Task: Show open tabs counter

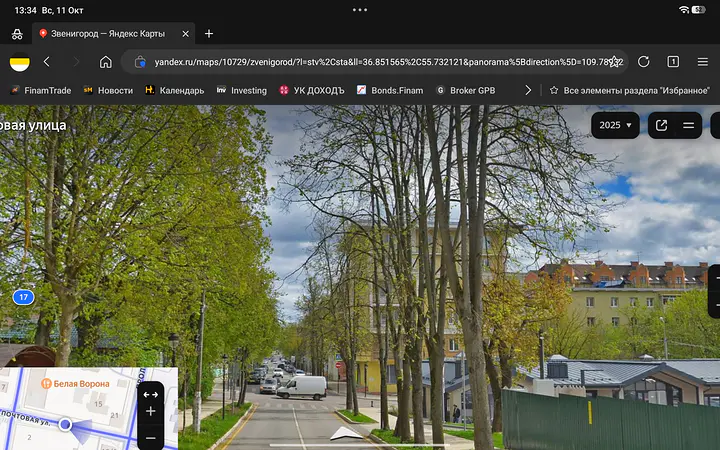Action: (673, 62)
